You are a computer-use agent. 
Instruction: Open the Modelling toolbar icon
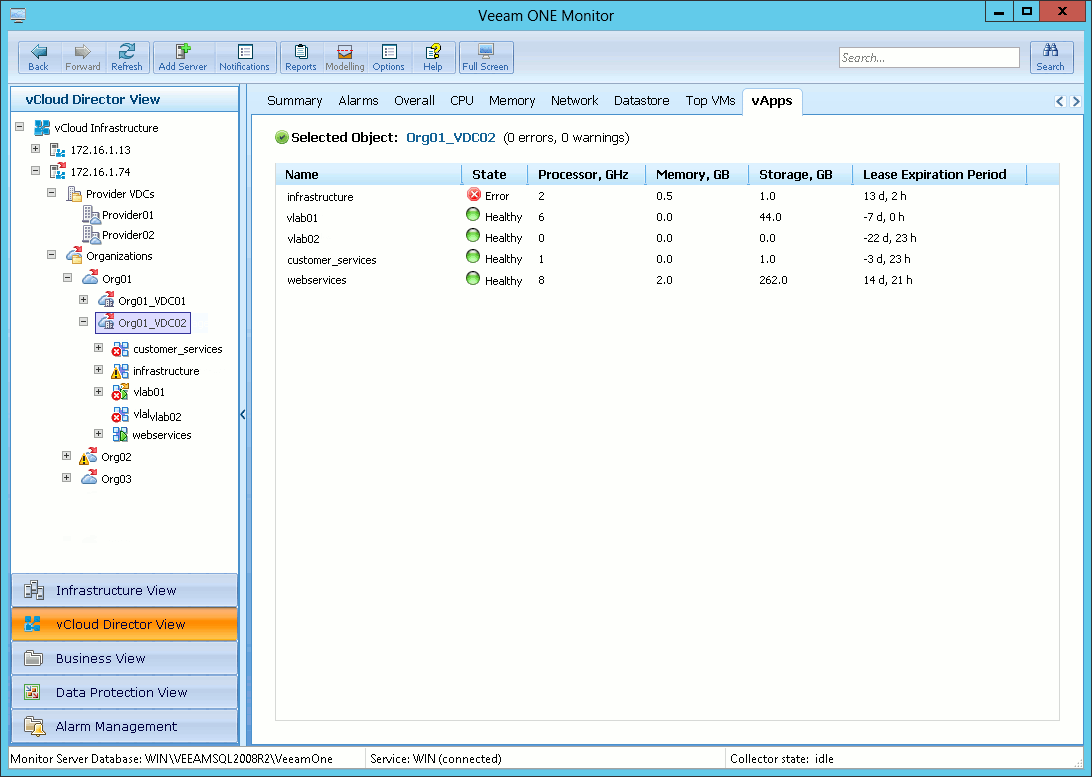[x=345, y=57]
